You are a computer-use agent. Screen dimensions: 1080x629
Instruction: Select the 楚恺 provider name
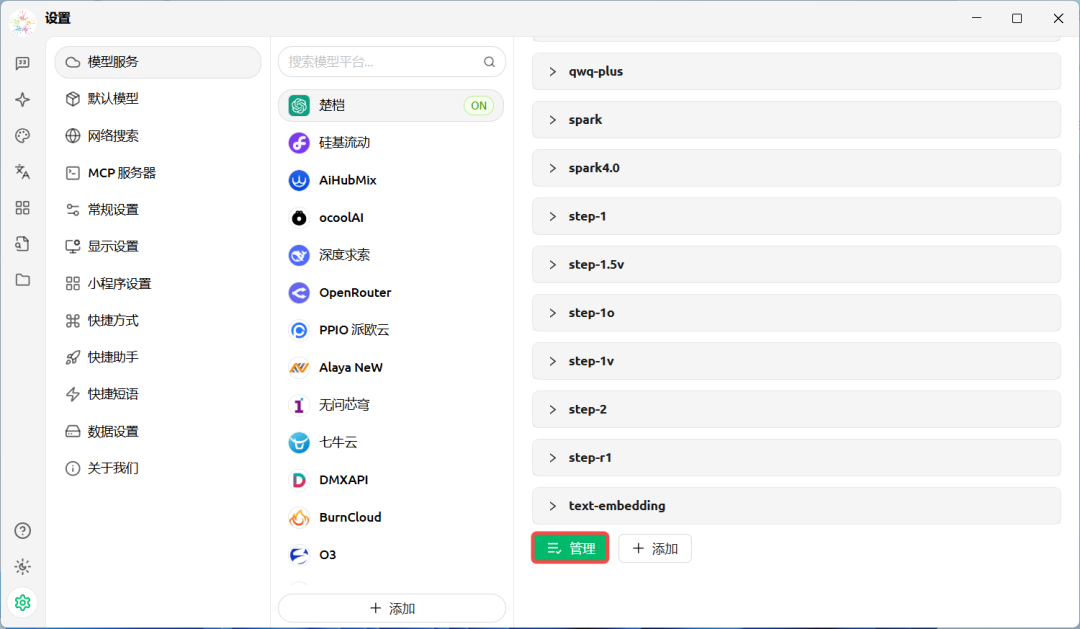pos(332,105)
